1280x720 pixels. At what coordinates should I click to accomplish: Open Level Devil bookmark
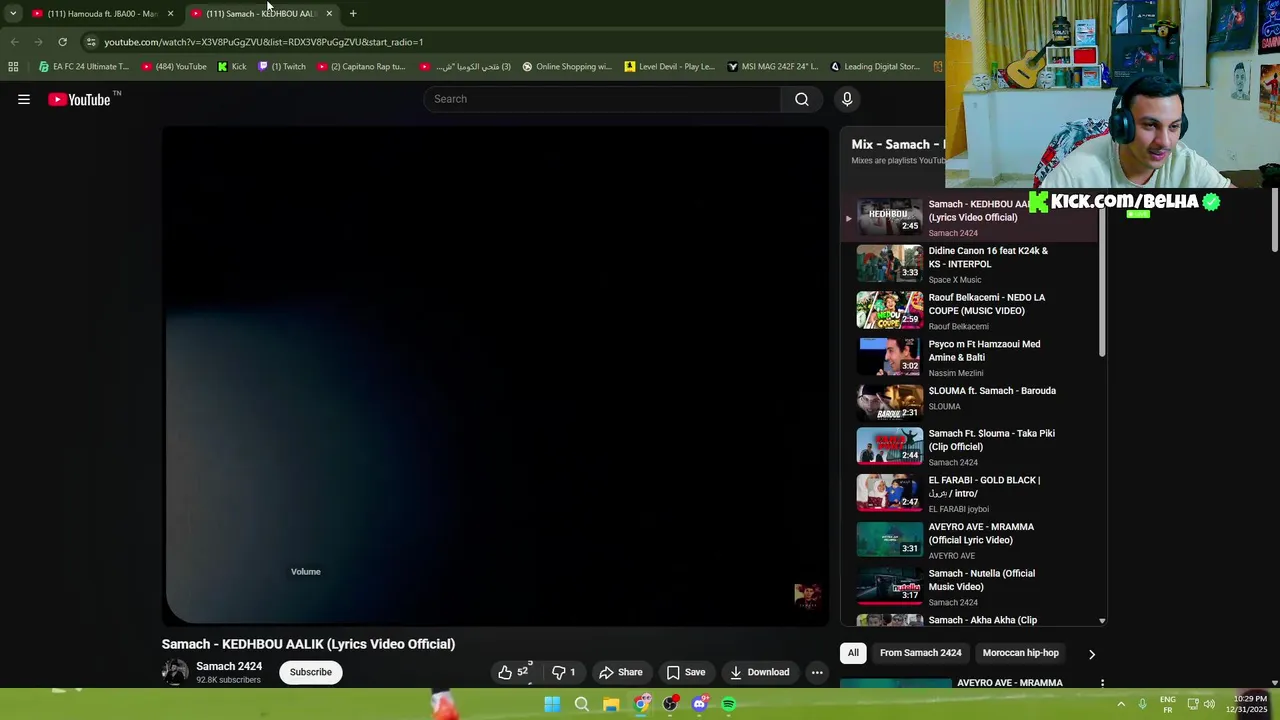click(670, 67)
